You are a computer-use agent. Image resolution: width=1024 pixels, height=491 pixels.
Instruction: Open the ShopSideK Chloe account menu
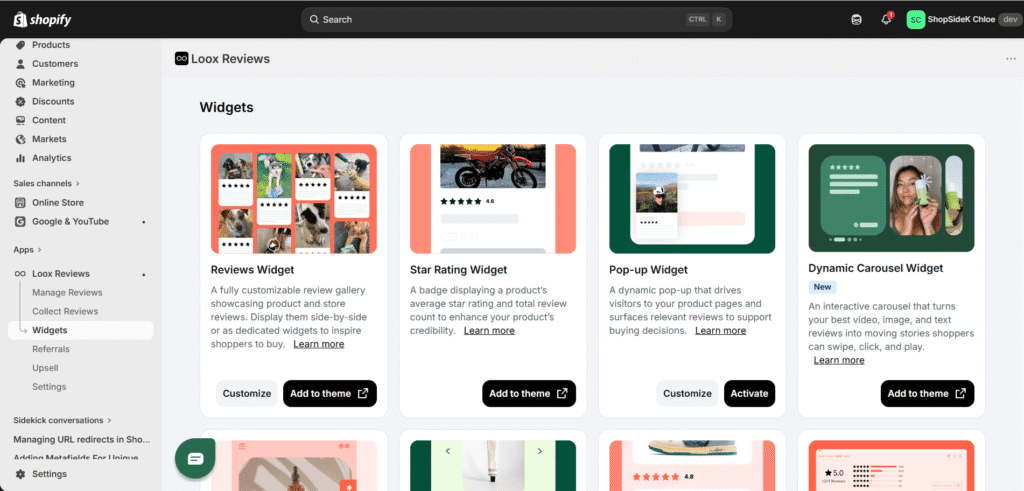963,20
